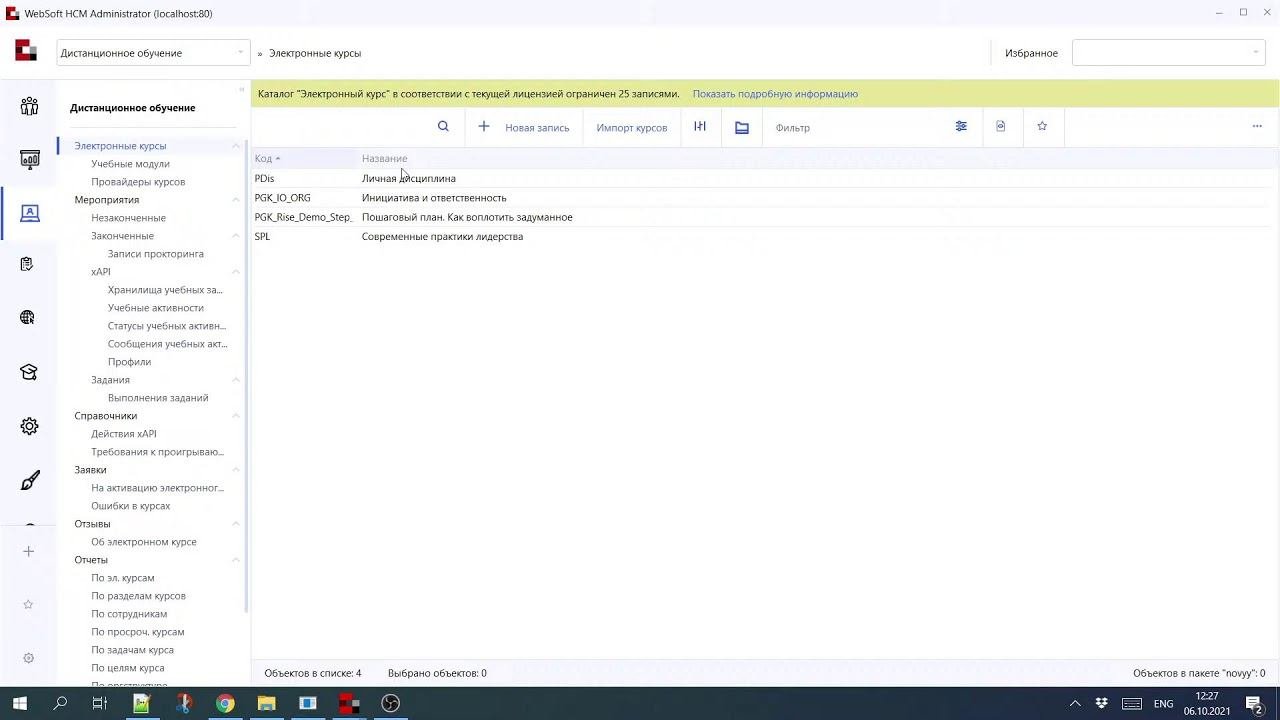Click the column settings icon in the toolbar
Screen dimensions: 1280x720
click(700, 126)
